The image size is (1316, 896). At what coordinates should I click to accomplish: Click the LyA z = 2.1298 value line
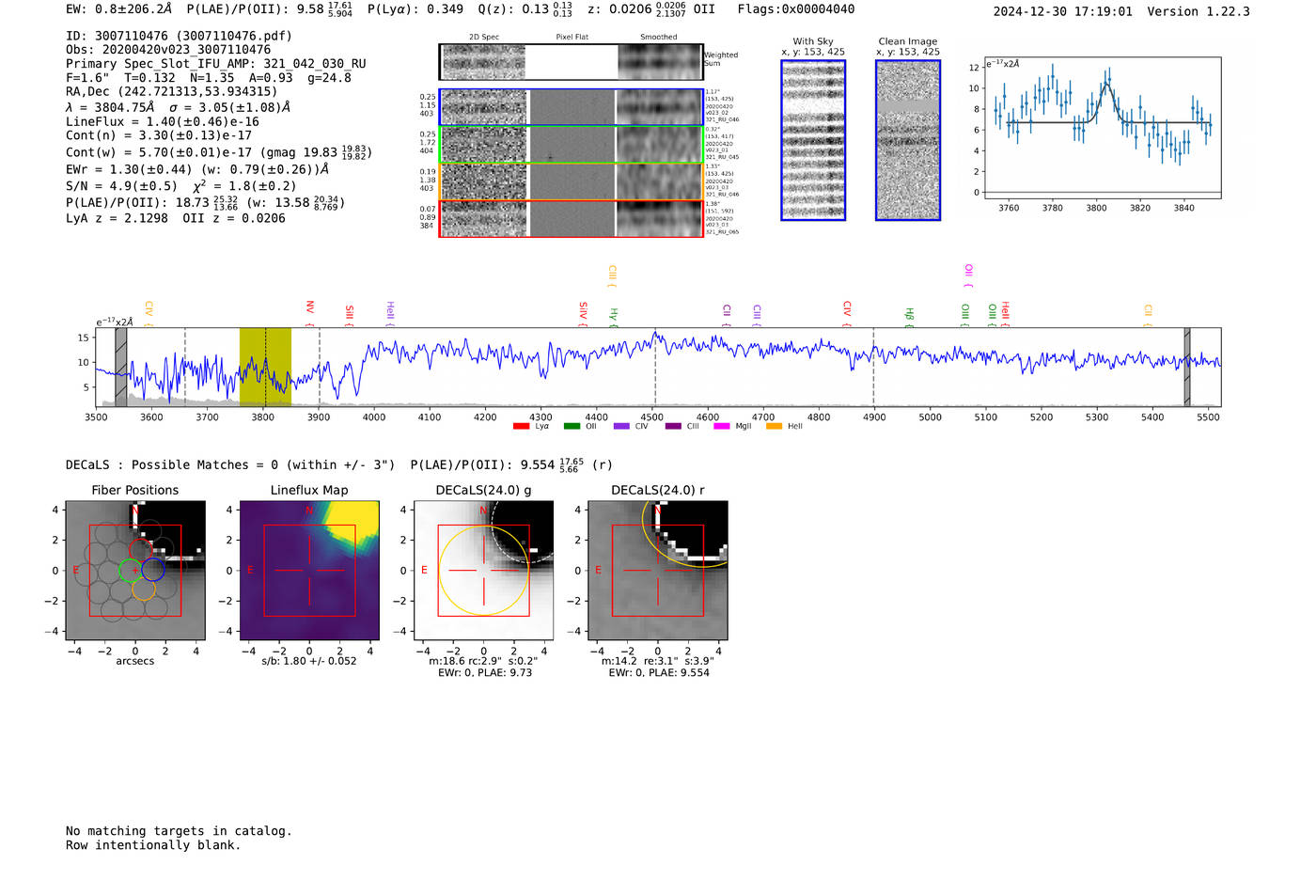point(117,218)
